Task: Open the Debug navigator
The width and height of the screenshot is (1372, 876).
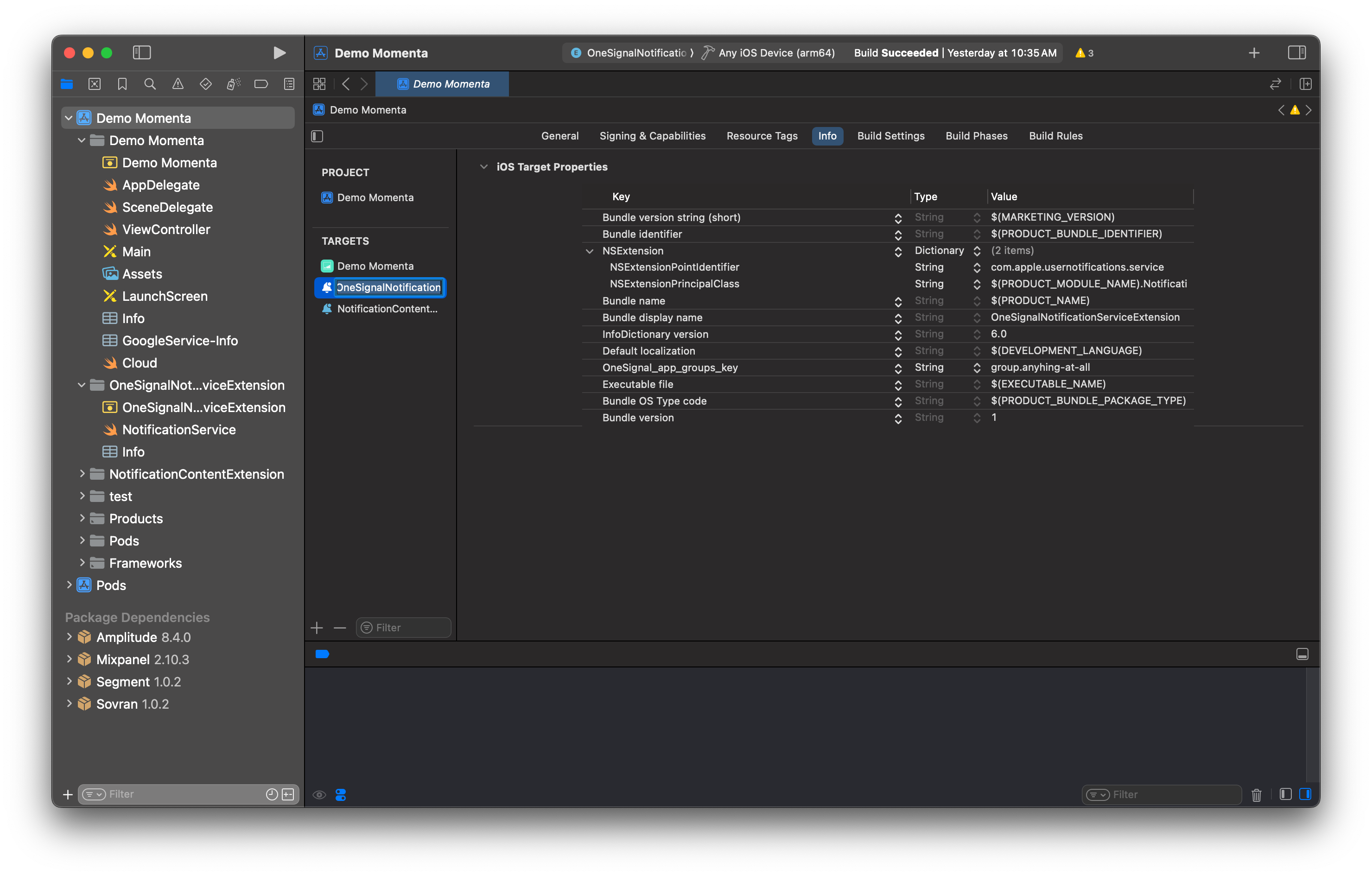Action: pyautogui.click(x=234, y=84)
